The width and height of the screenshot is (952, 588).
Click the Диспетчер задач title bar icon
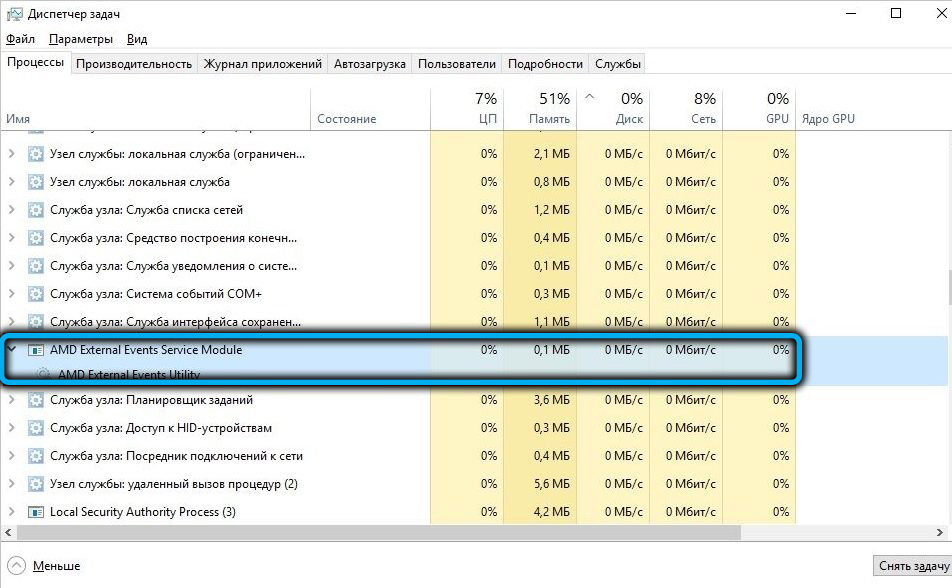tap(14, 13)
